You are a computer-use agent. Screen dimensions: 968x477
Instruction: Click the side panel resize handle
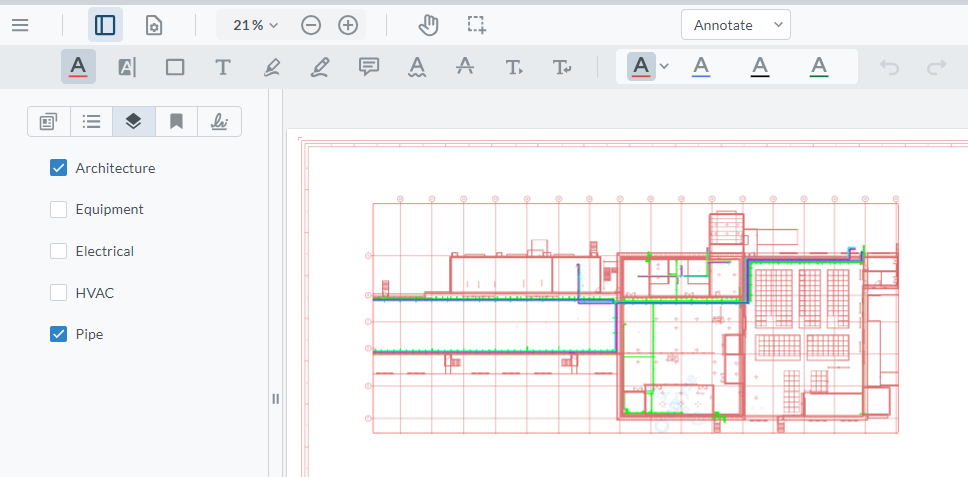click(275, 399)
